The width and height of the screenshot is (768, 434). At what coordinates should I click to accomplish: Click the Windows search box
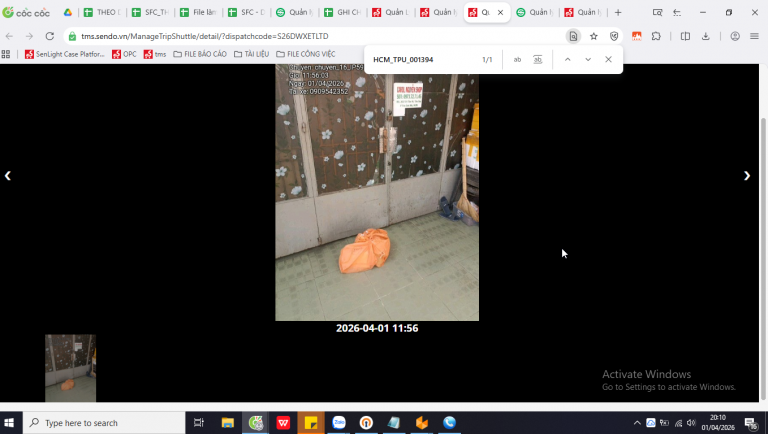pyautogui.click(x=104, y=422)
